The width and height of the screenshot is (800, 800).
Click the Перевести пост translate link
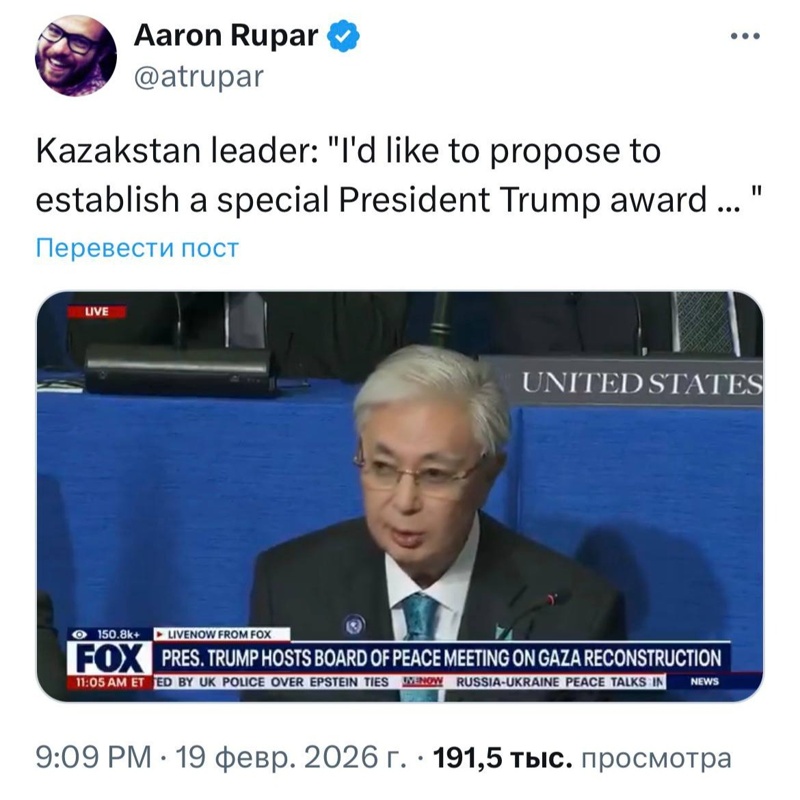[137, 248]
